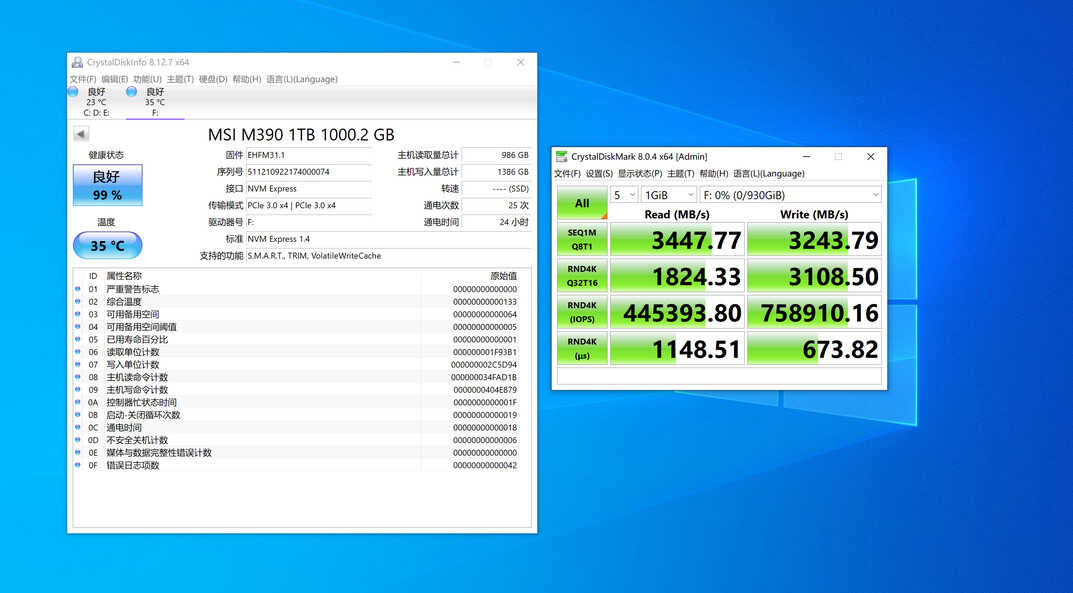Run the RND4K Q32T16 test
Image resolution: width=1073 pixels, height=593 pixels.
pos(582,276)
